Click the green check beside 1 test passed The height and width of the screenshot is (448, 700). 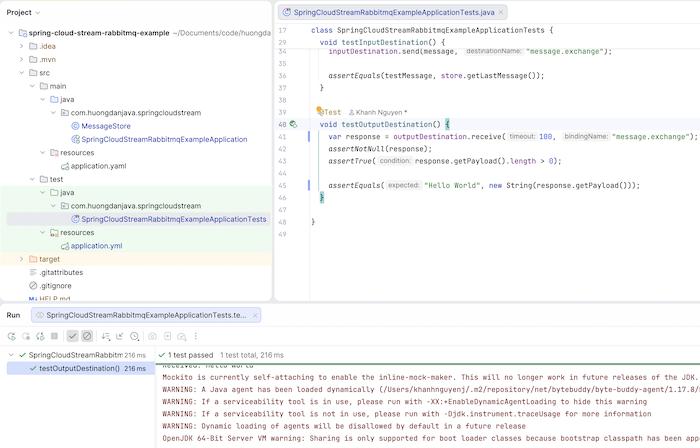(162, 355)
